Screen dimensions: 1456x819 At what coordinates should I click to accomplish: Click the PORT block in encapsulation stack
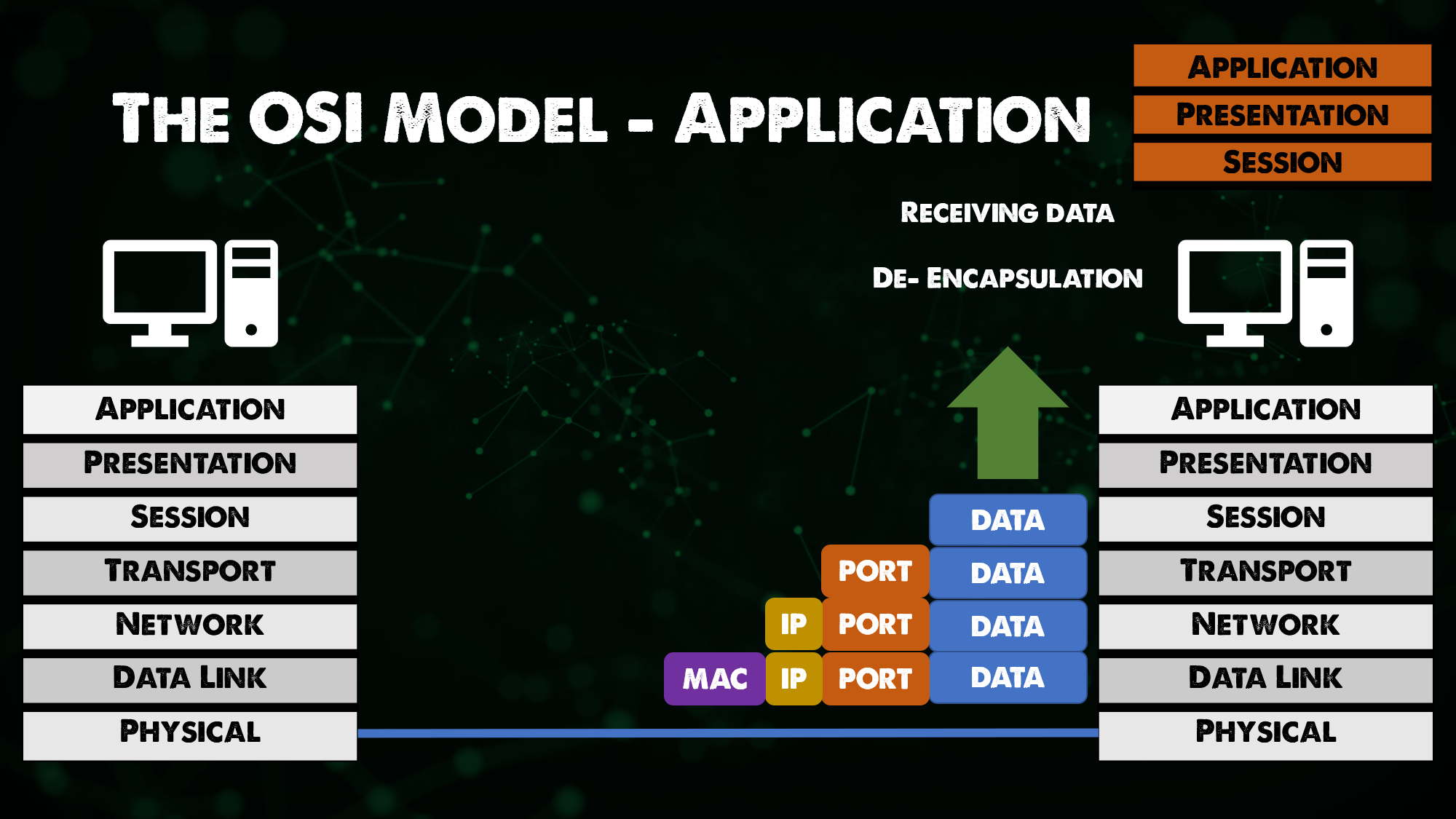[x=869, y=571]
